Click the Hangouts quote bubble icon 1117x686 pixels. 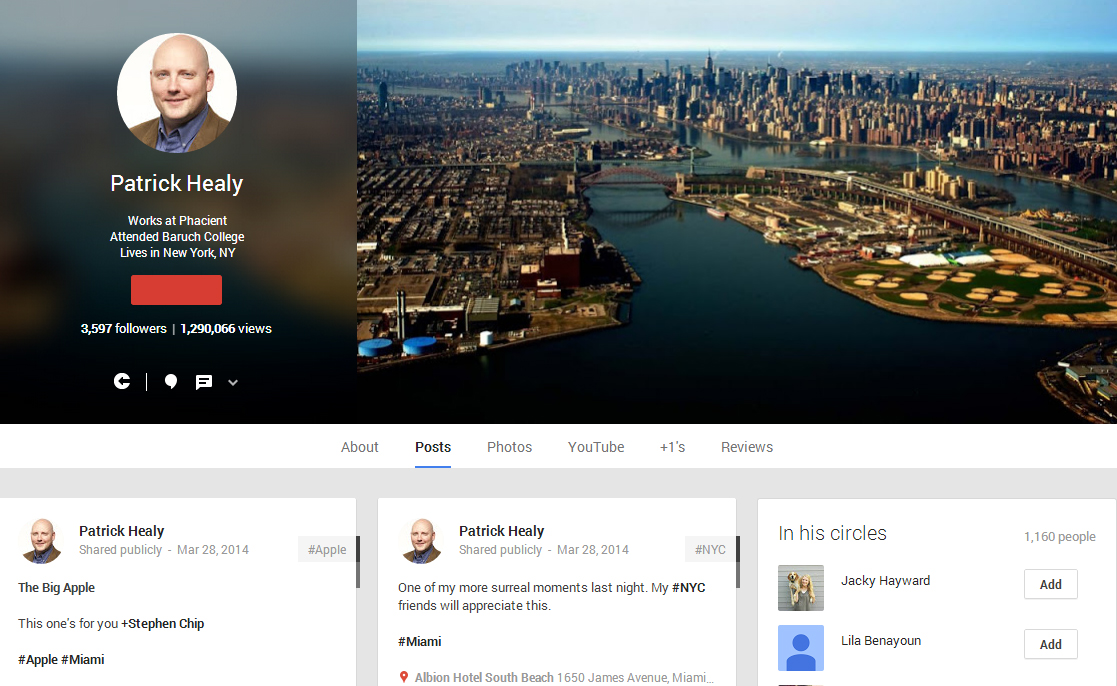click(171, 382)
